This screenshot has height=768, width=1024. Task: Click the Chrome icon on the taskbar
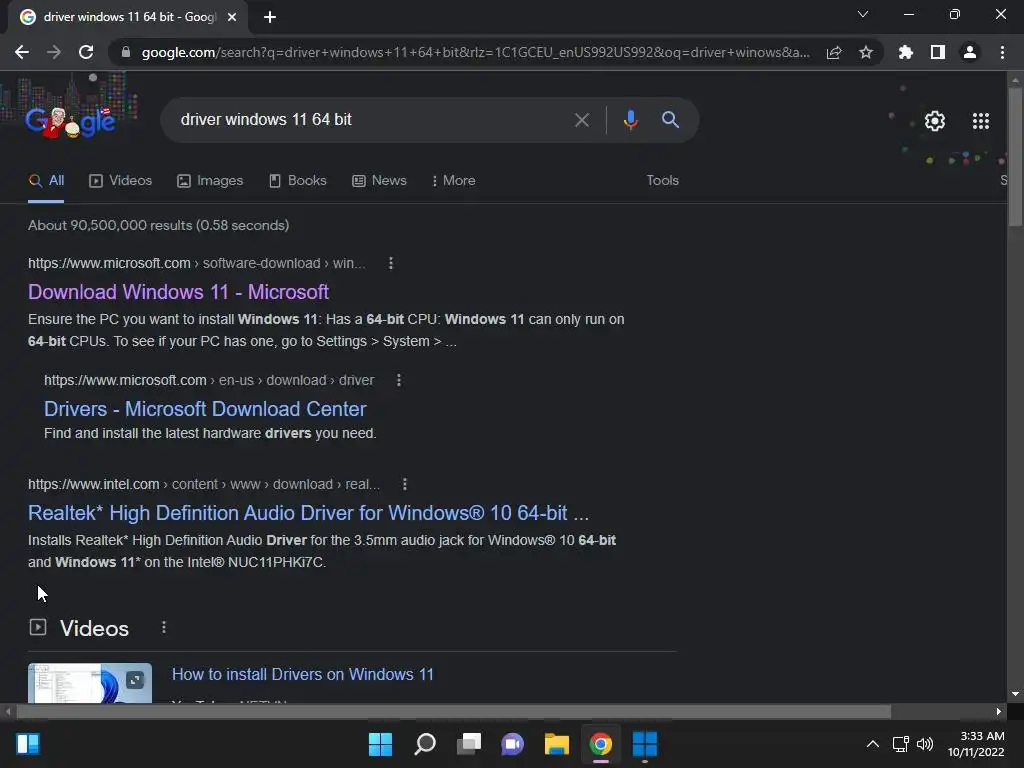tap(601, 744)
